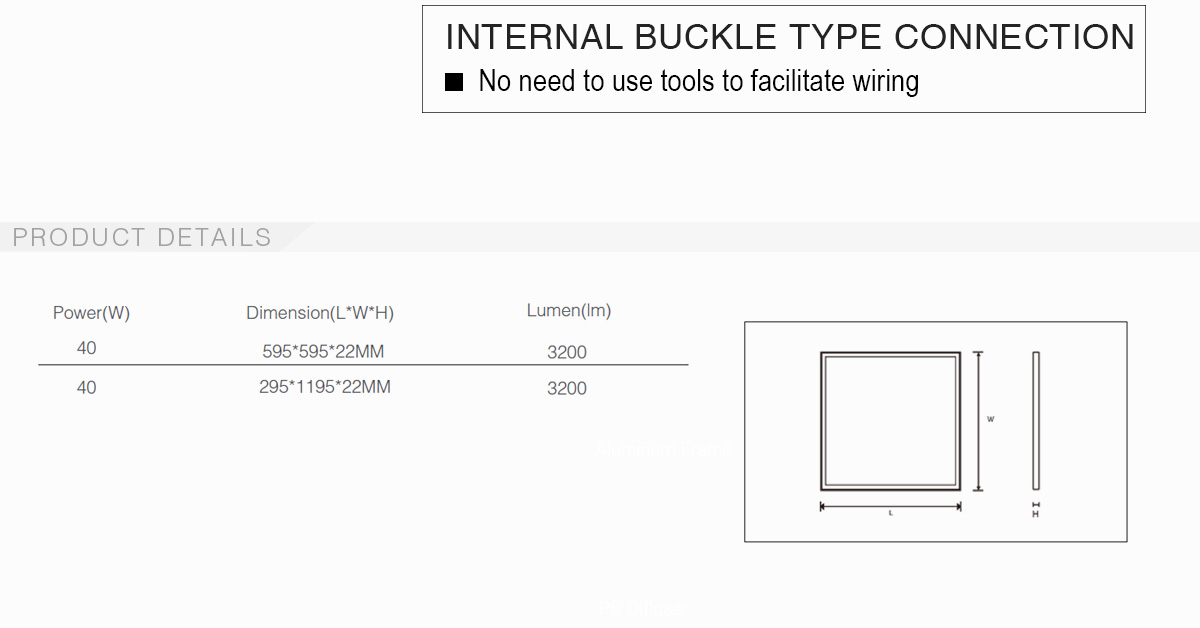This screenshot has height=628, width=1200.
Task: Click the 40 power value in first row
Action: [87, 349]
